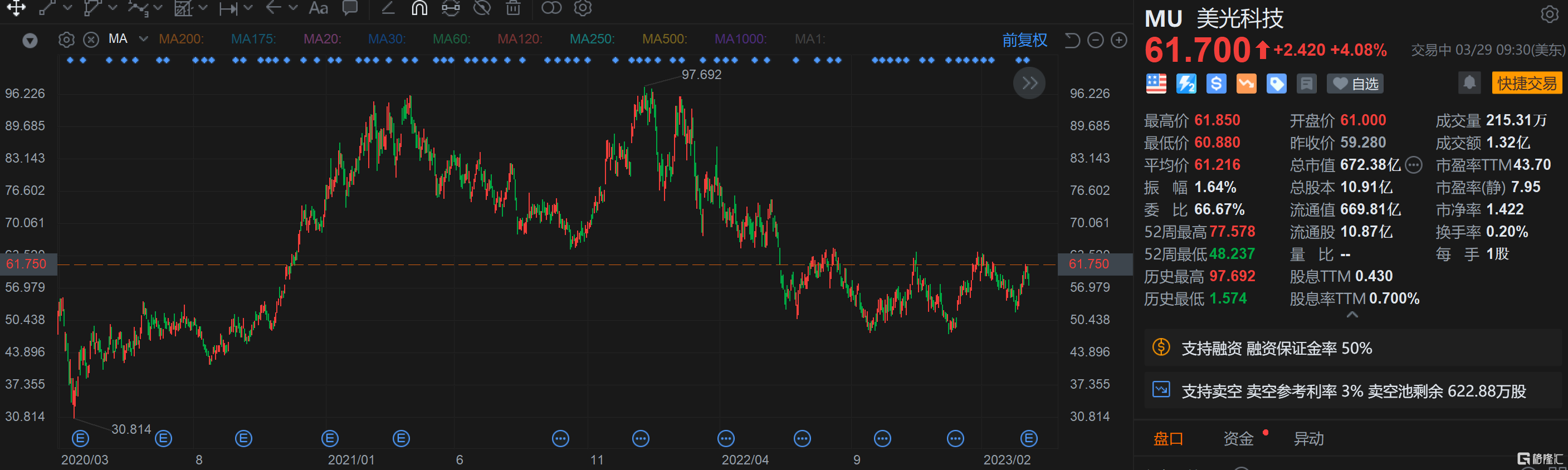
Task: Set a price alert with bell
Action: 1469,82
